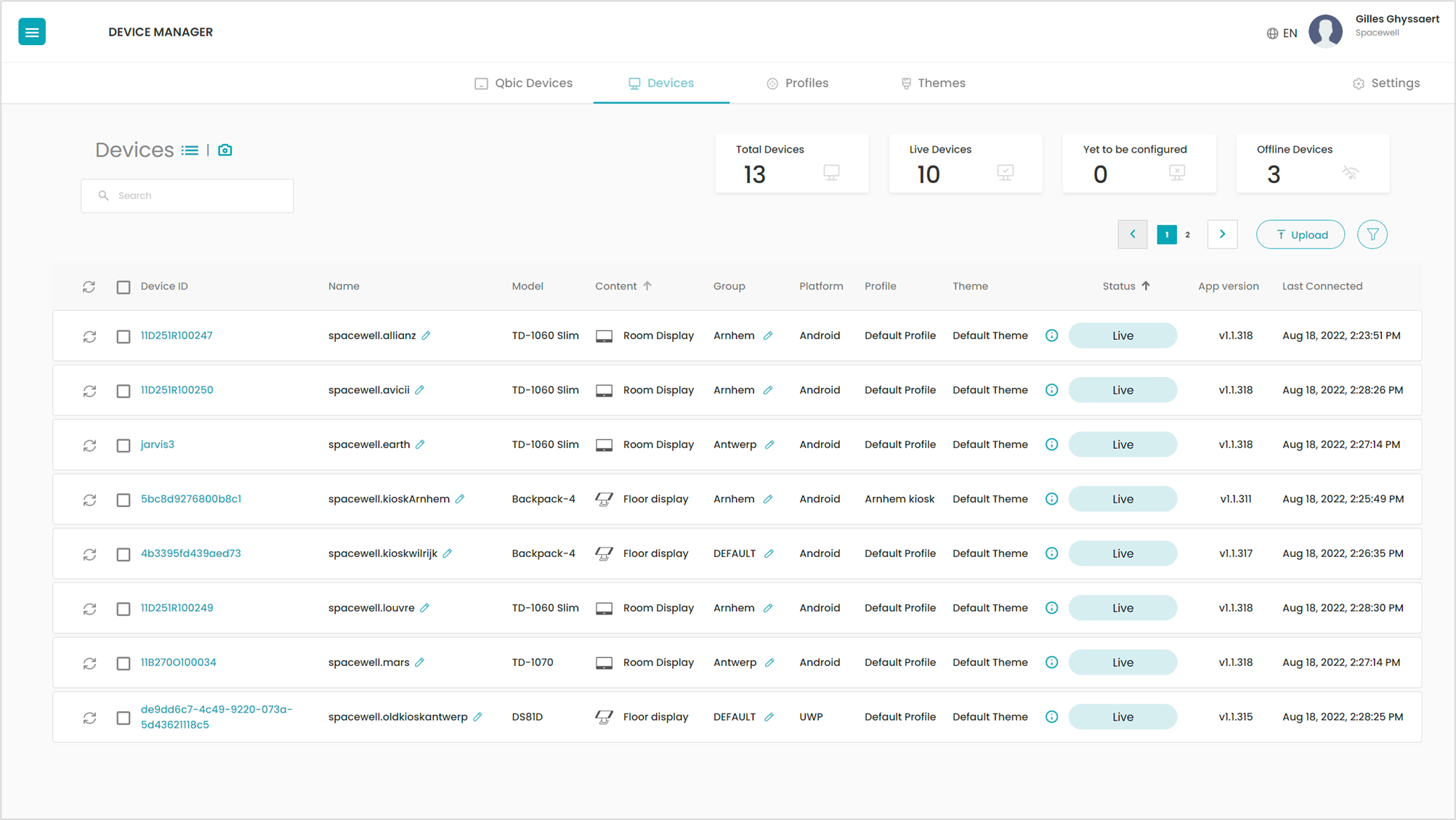The height and width of the screenshot is (820, 1456).
Task: Select all devices checkbox in header
Action: (x=124, y=287)
